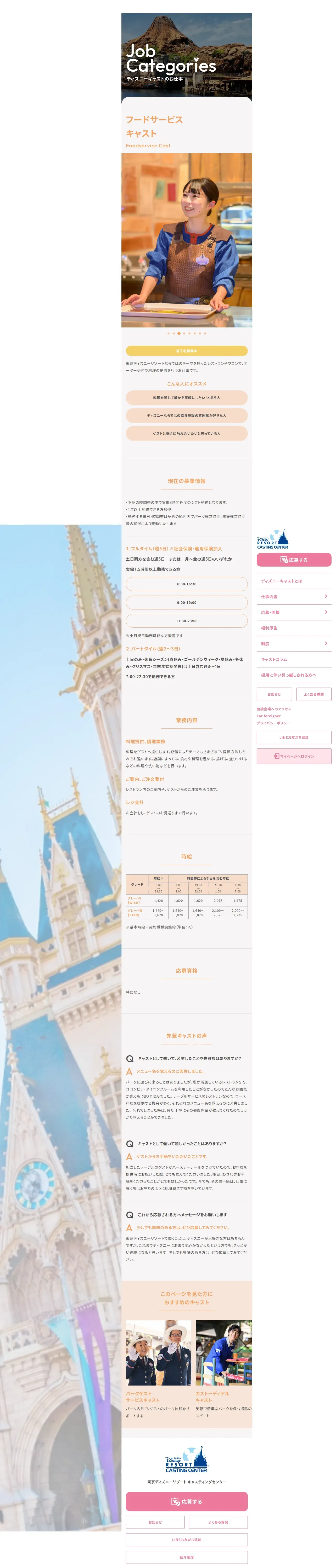Click the footer pink 応募する button
Viewport: 336px width, 1568px height.
(187, 1502)
